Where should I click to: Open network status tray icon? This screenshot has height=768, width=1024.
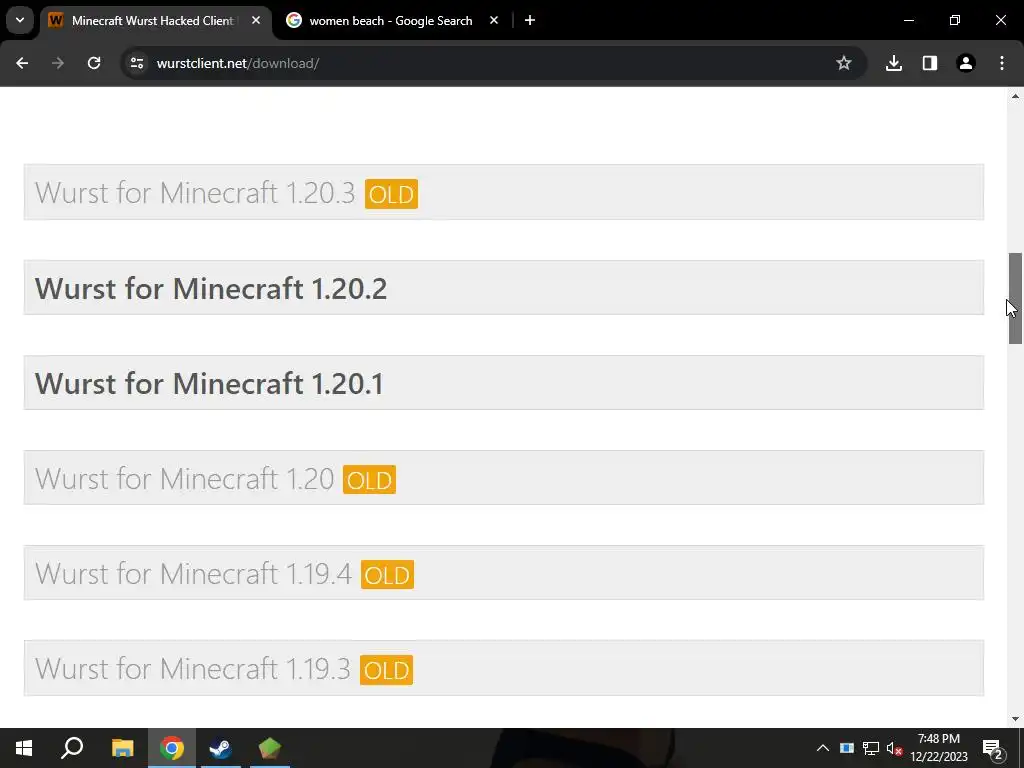coord(871,748)
